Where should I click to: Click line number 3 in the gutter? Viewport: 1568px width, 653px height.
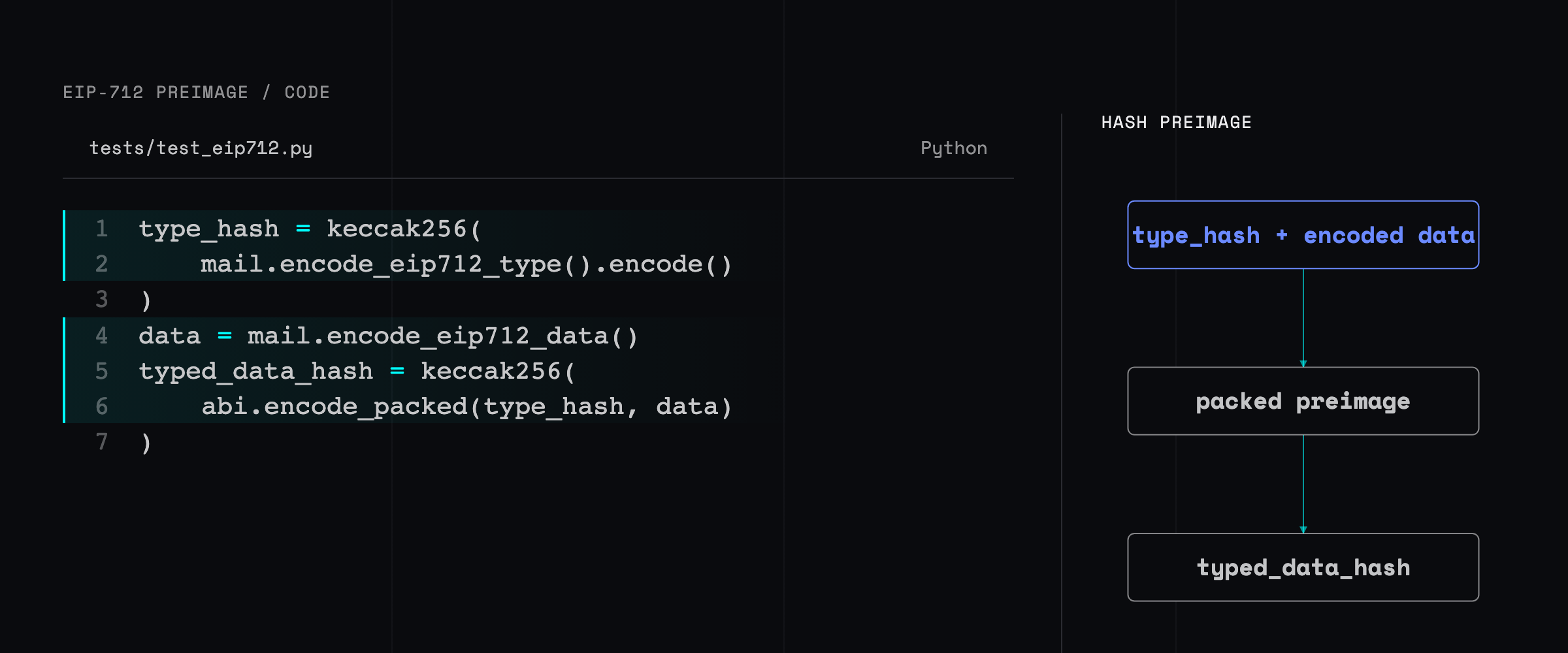pyautogui.click(x=101, y=300)
